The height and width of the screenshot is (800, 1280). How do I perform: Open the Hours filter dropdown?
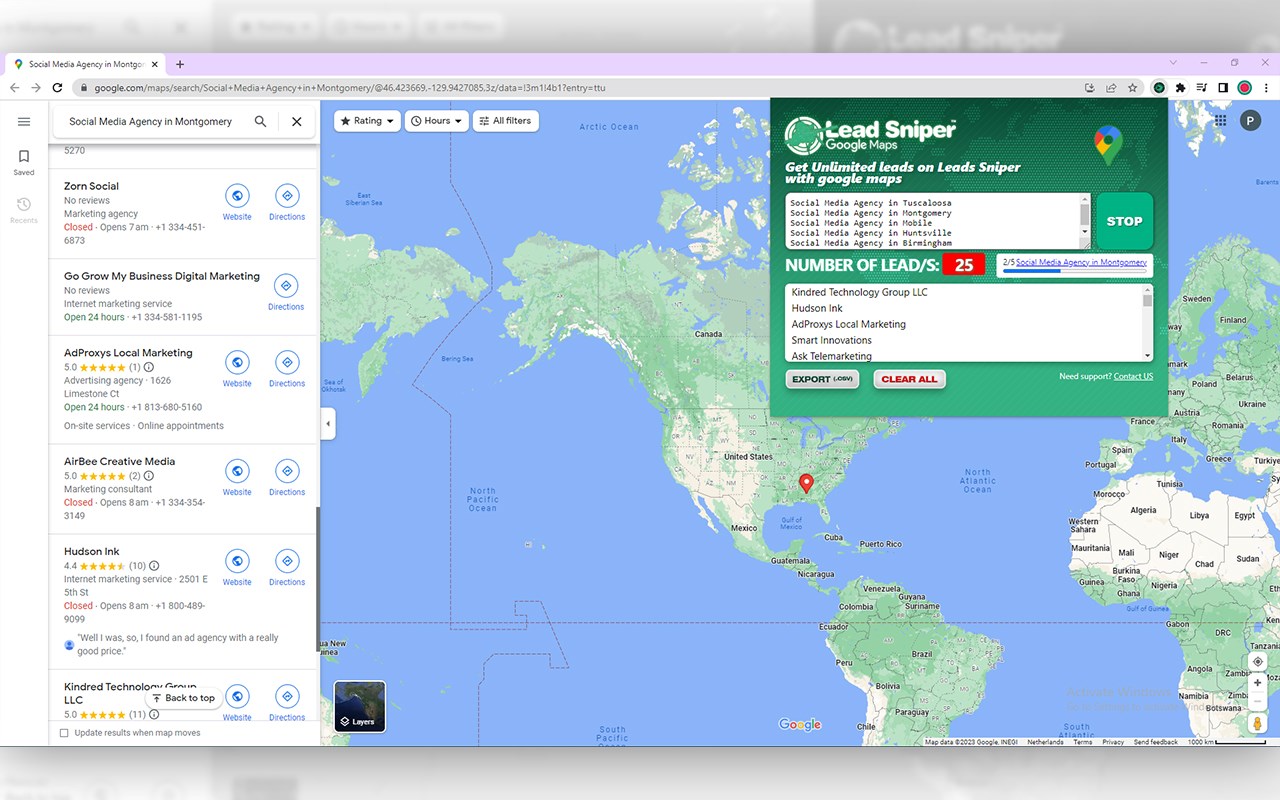point(437,121)
